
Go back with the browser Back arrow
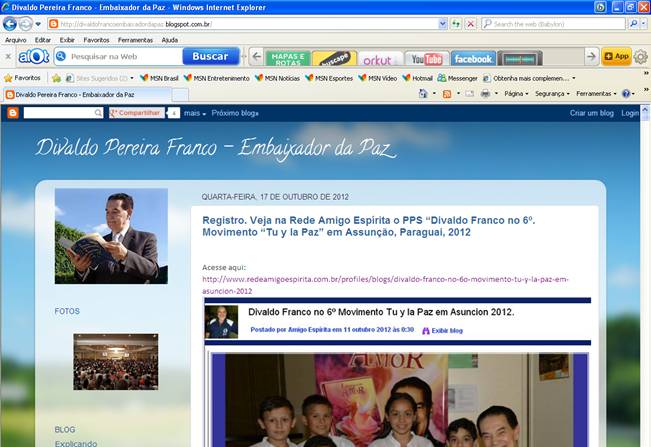click(x=10, y=24)
